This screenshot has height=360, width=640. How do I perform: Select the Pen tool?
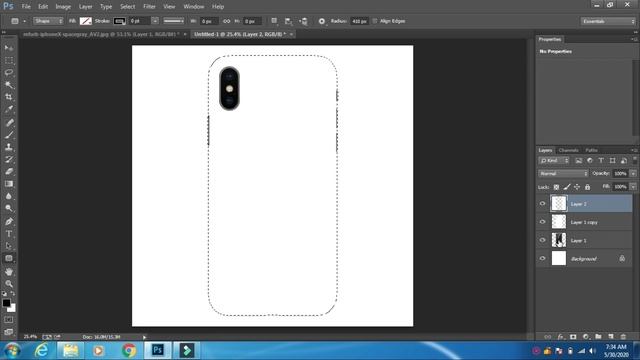9,222
